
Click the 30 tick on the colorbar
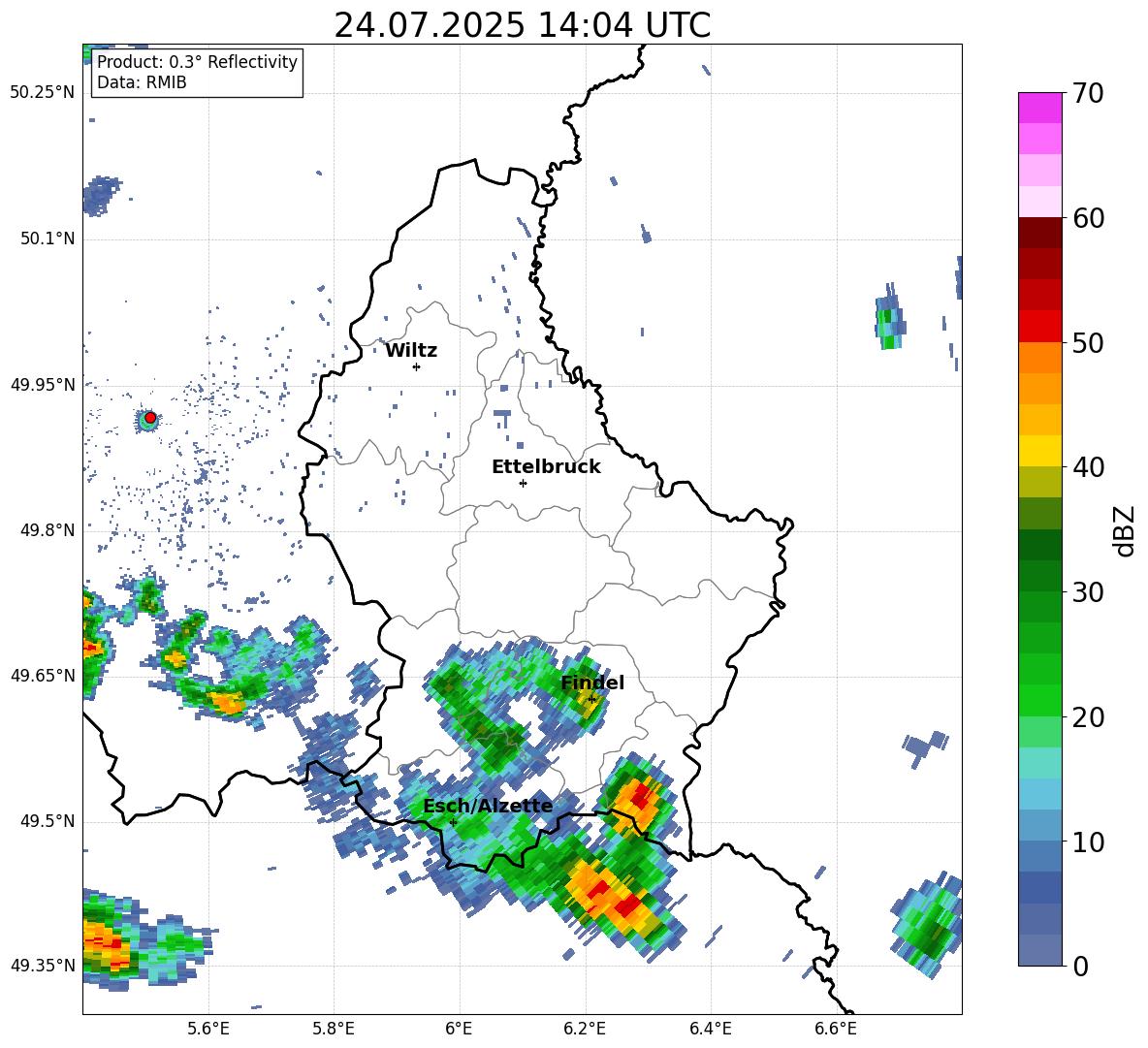pos(1088,592)
